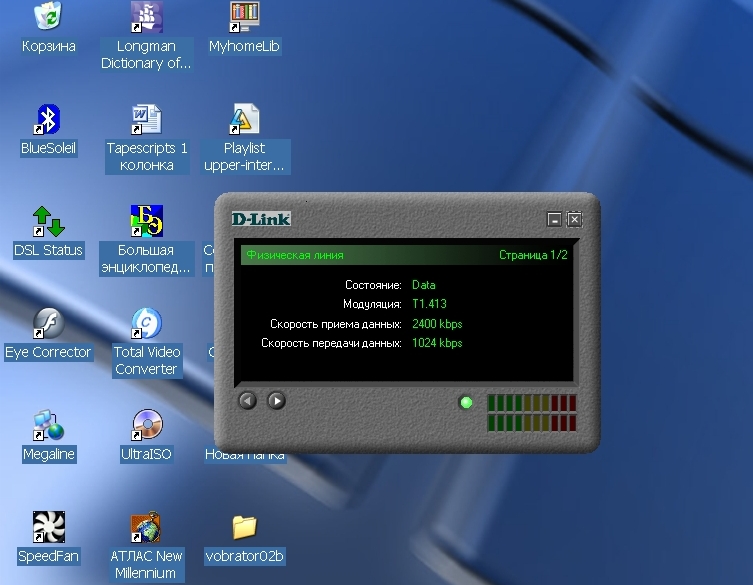
Task: Click the Состояние value Data
Action: pyautogui.click(x=424, y=285)
